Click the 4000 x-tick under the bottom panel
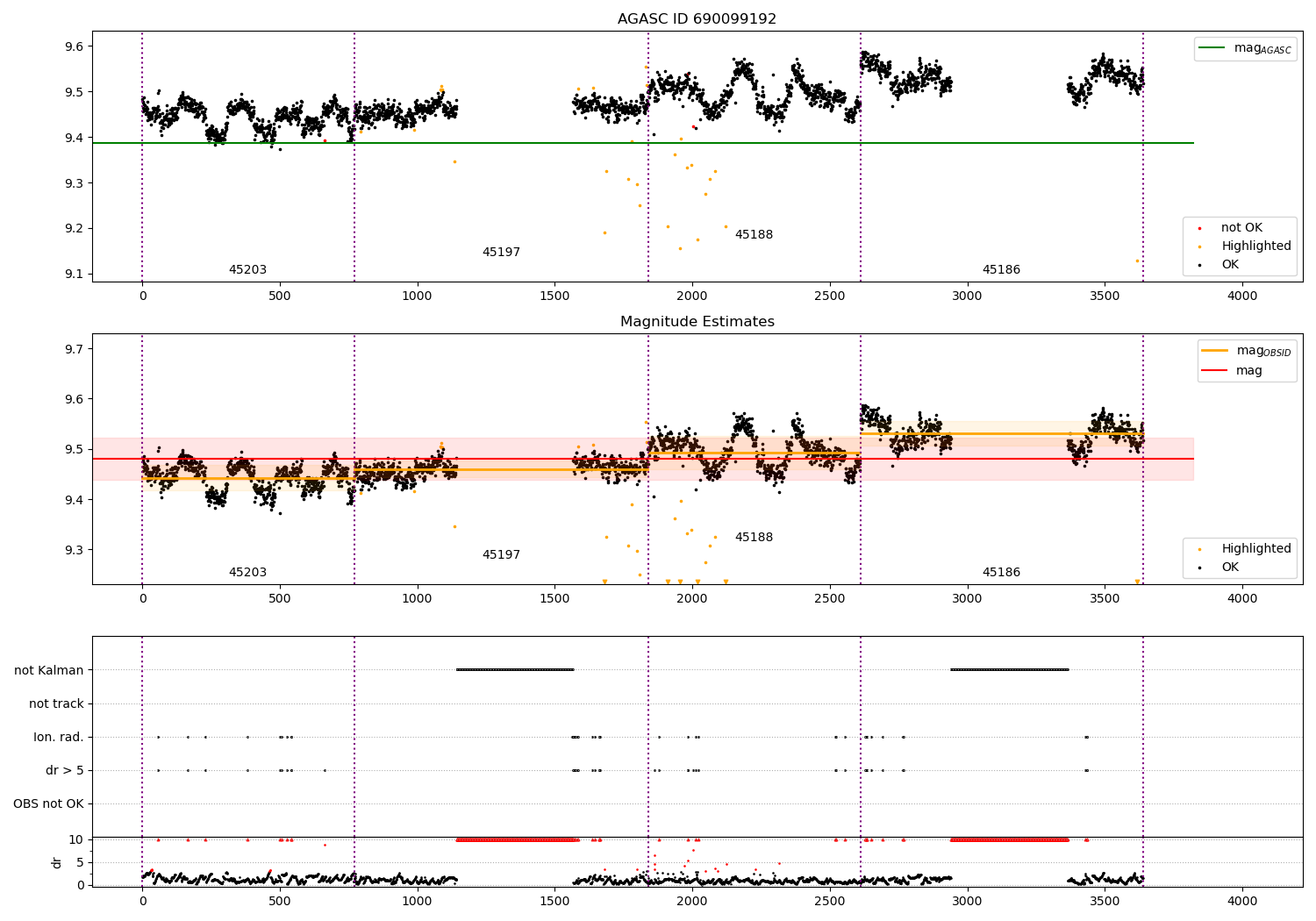Viewport: 1316px width, 921px height. tap(1242, 901)
